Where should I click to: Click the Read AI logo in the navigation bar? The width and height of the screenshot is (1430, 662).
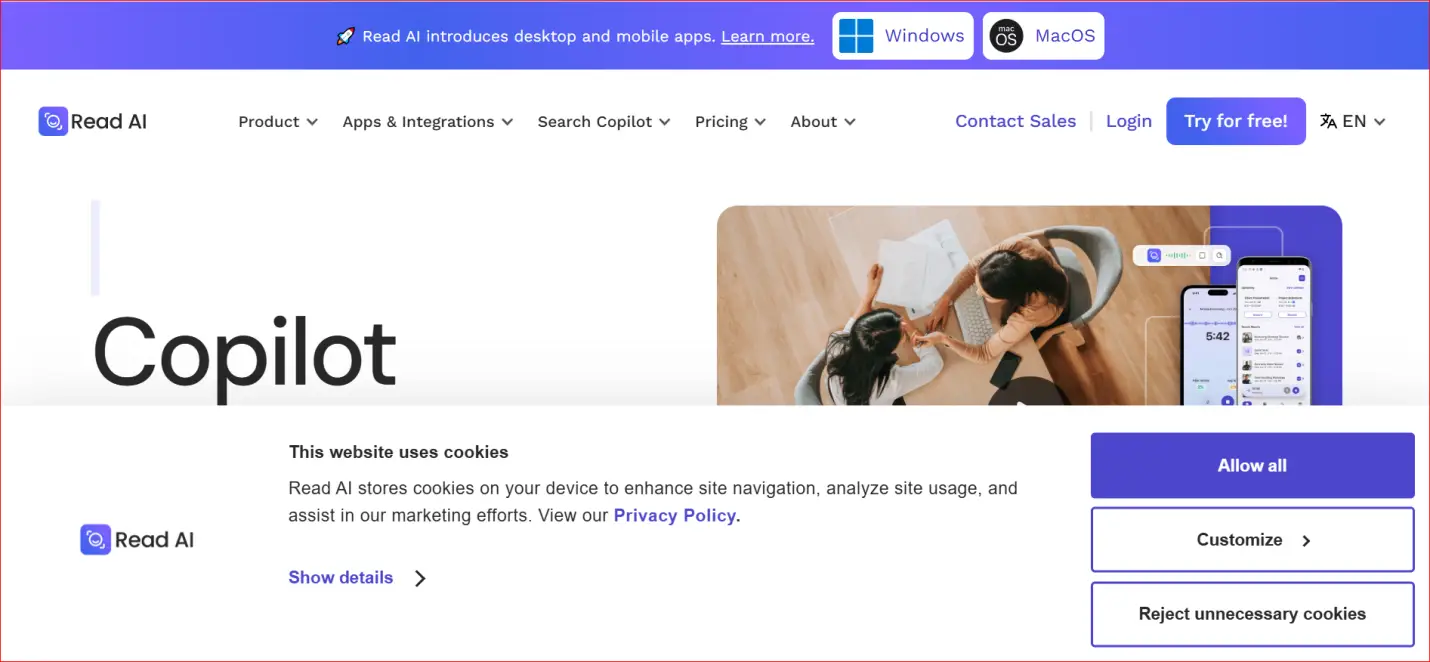pyautogui.click(x=91, y=120)
